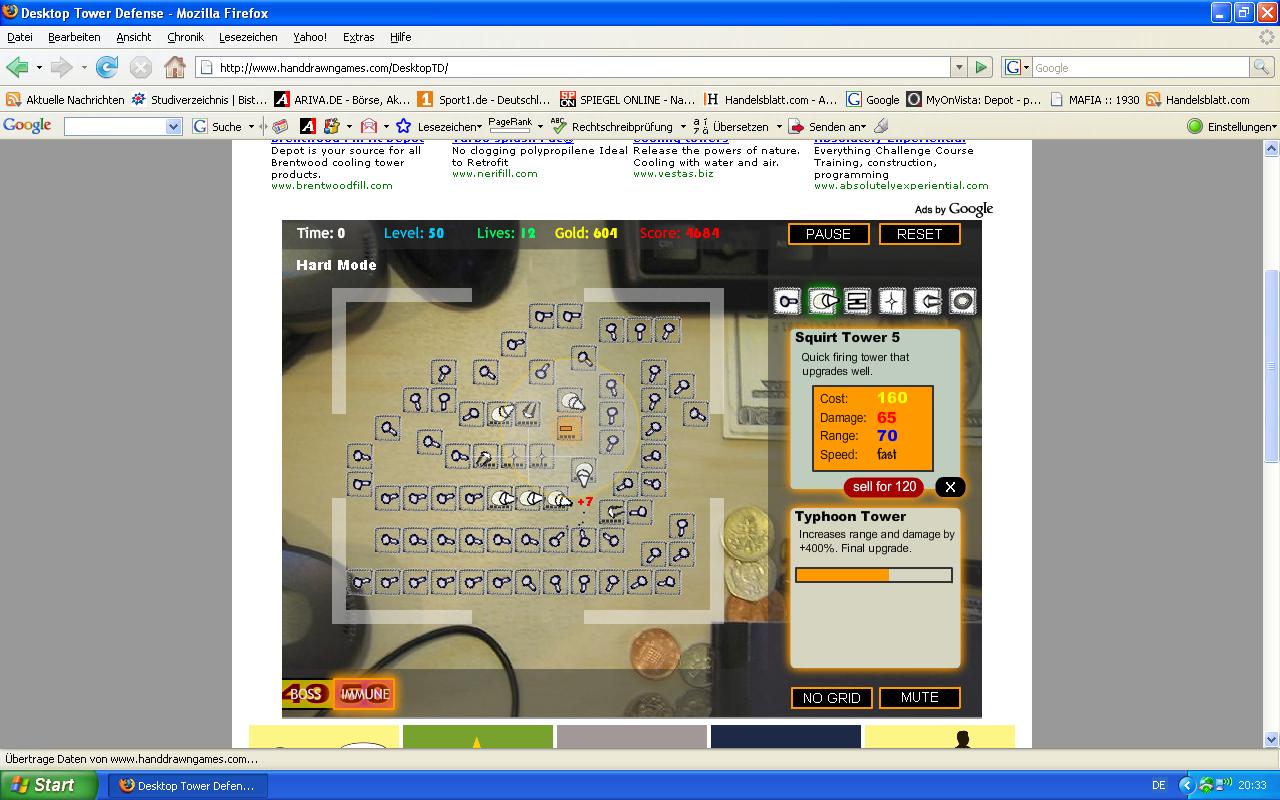Select the Pellet Tower build icon
This screenshot has height=800, width=1280.
click(x=788, y=301)
